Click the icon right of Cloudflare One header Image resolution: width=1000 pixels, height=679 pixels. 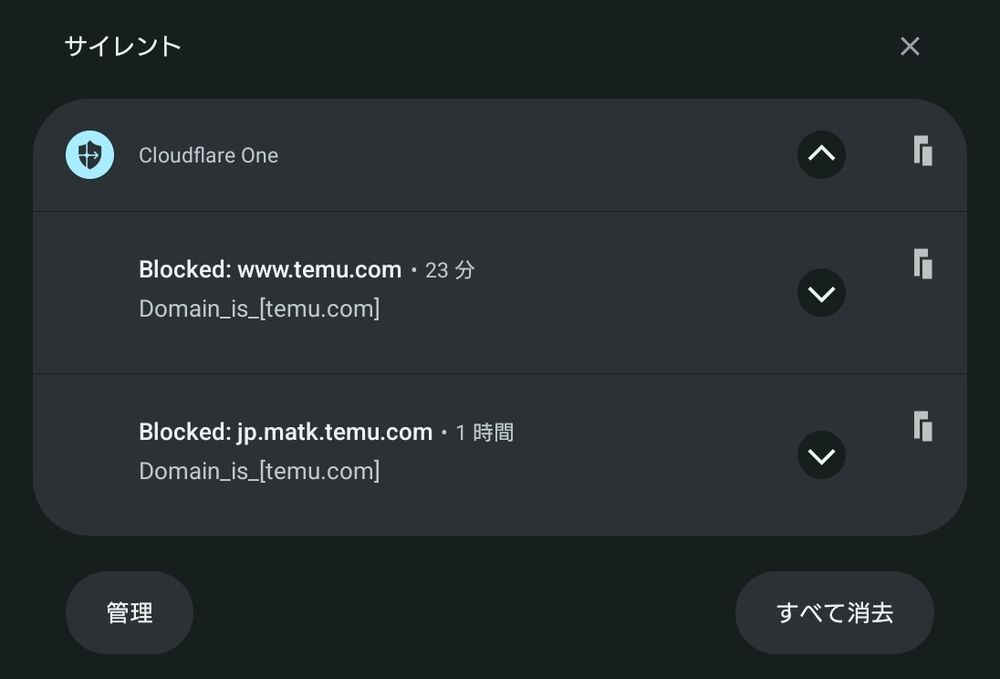click(923, 152)
